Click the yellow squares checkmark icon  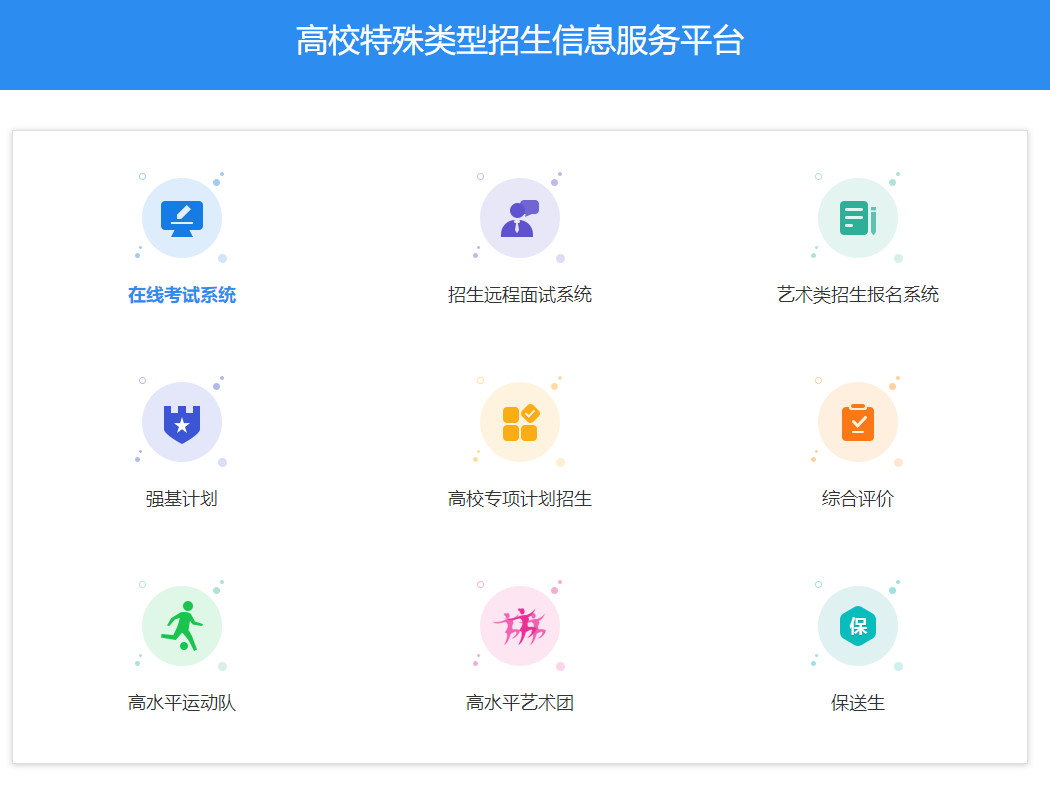pos(520,423)
